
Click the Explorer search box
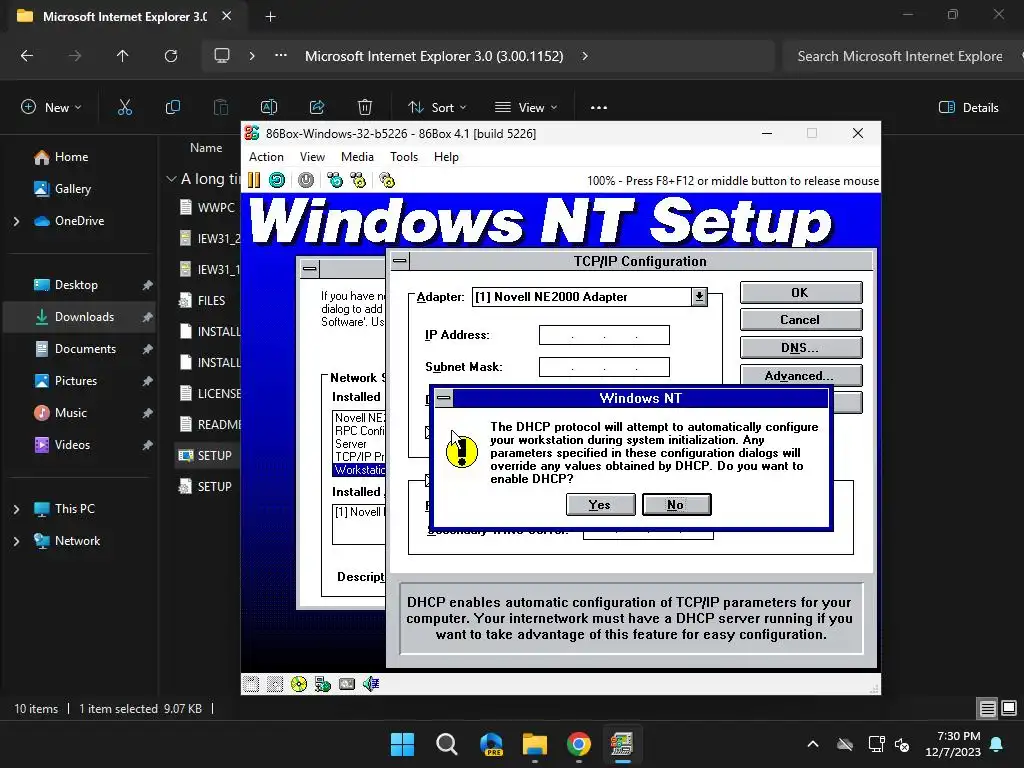tap(901, 56)
